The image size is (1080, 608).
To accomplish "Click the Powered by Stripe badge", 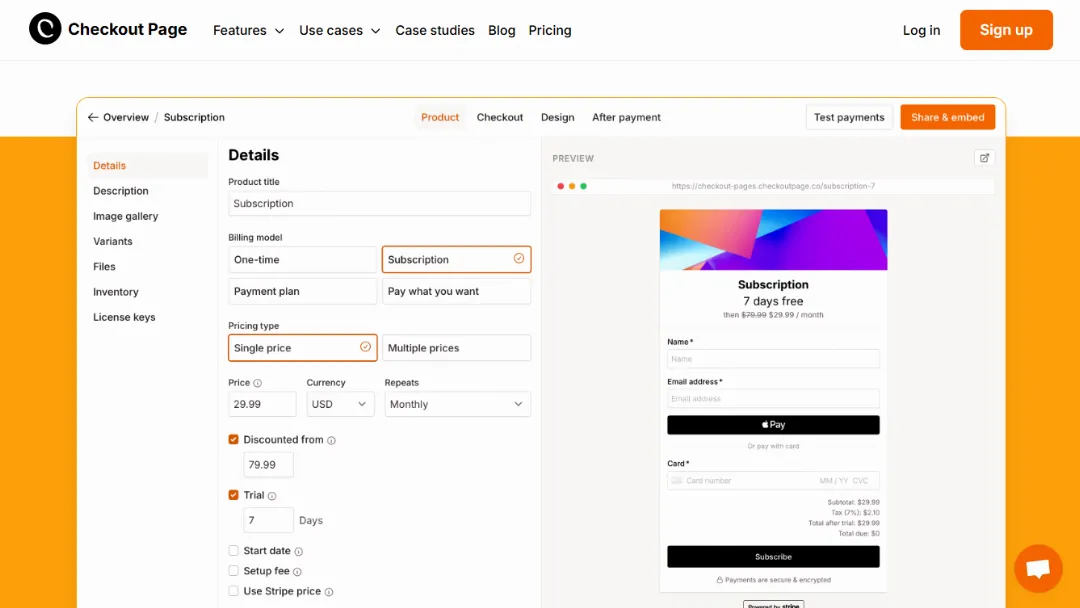I will coord(773,605).
